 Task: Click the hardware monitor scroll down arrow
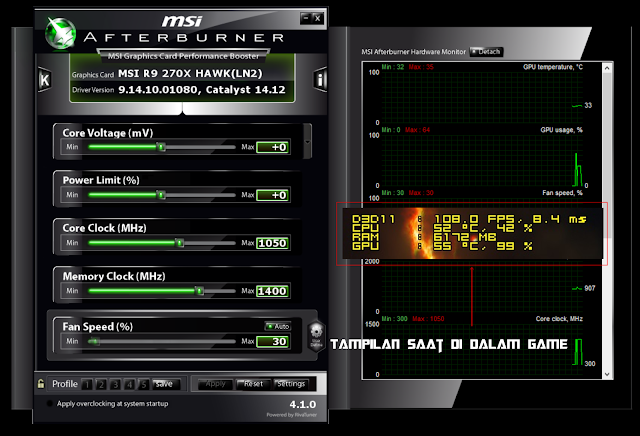[x=607, y=374]
